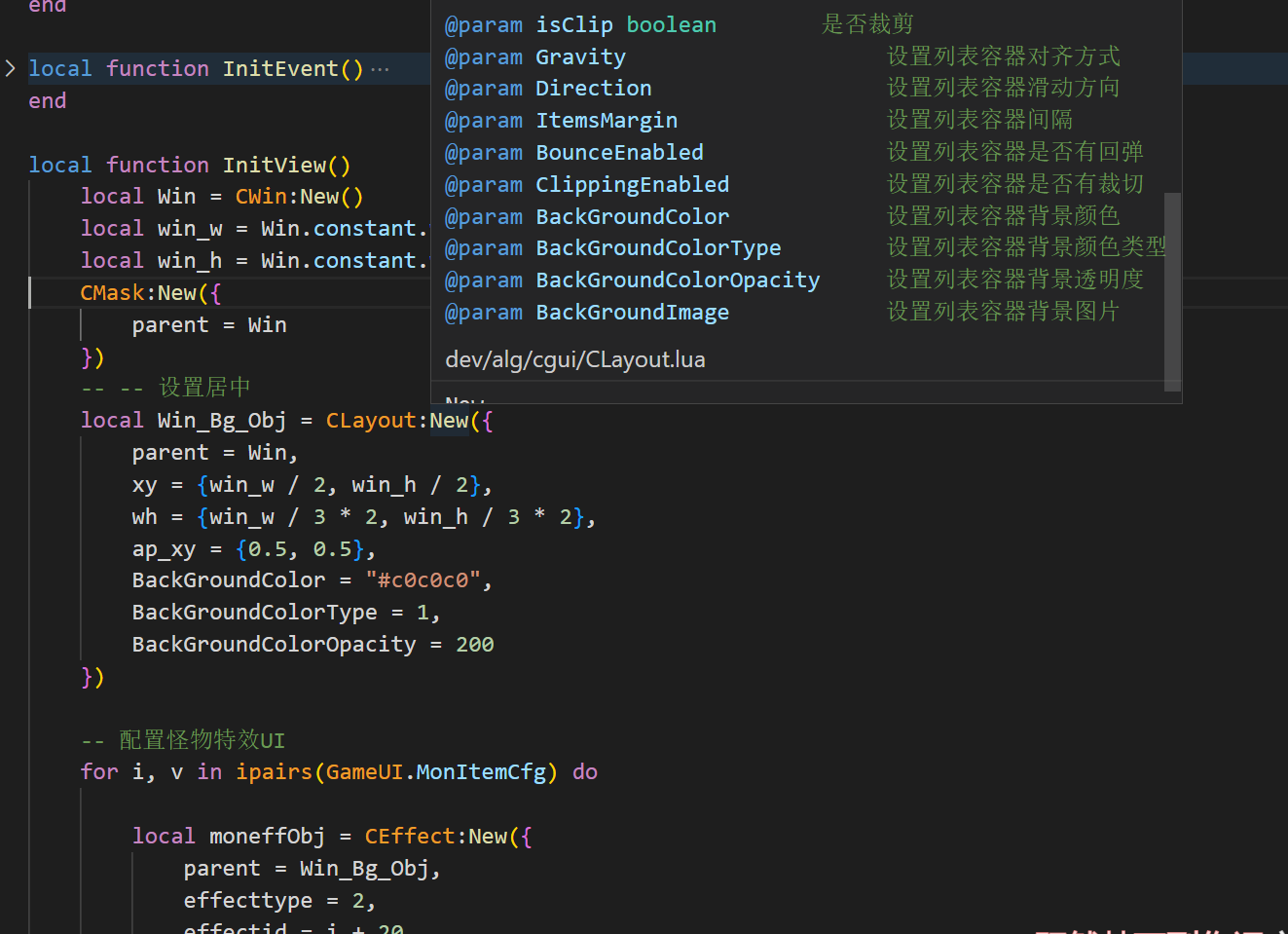Click the ap_xy property name
Image resolution: width=1288 pixels, height=934 pixels.
point(165,549)
